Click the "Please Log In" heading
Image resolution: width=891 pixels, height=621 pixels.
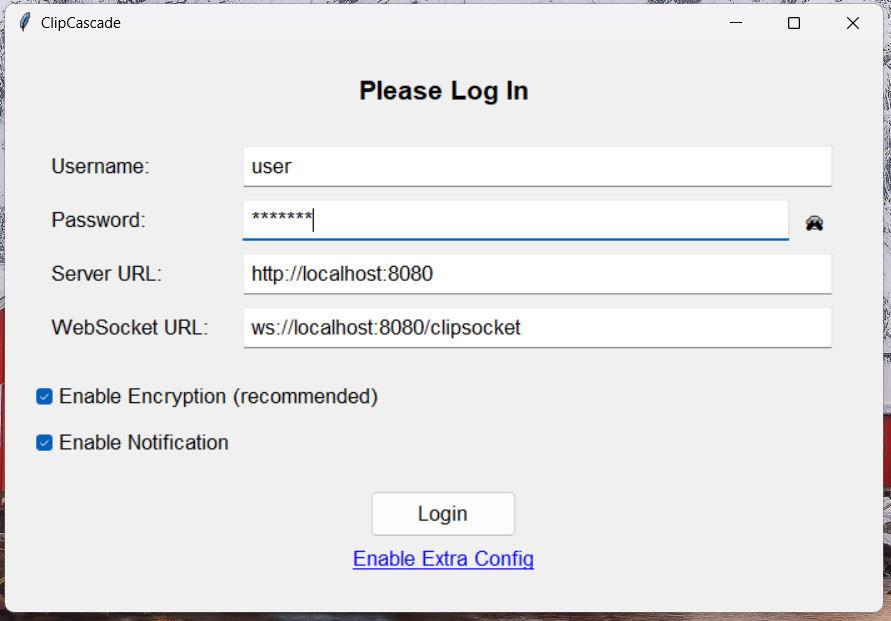[443, 91]
